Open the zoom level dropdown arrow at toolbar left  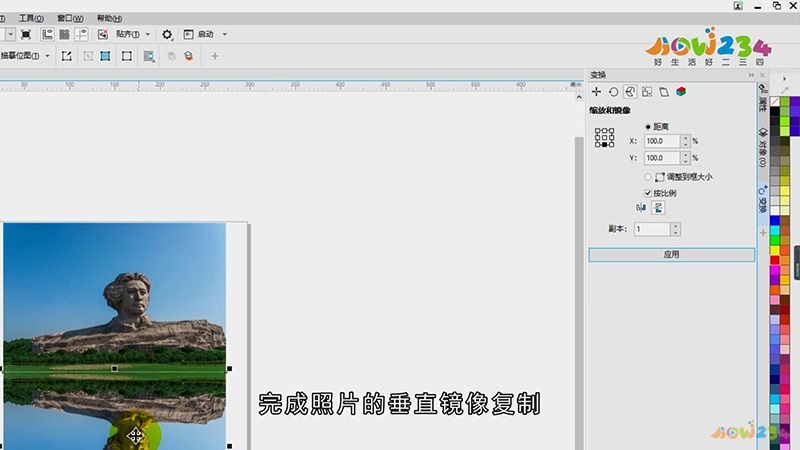(x=10, y=34)
